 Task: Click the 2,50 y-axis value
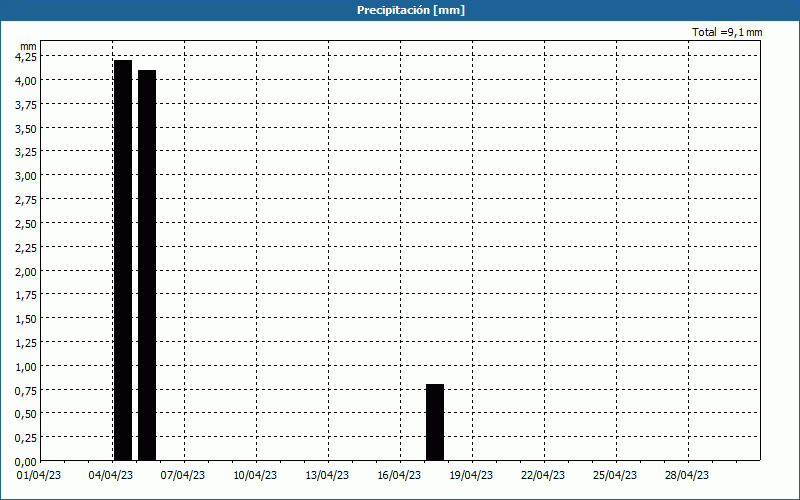coord(26,223)
